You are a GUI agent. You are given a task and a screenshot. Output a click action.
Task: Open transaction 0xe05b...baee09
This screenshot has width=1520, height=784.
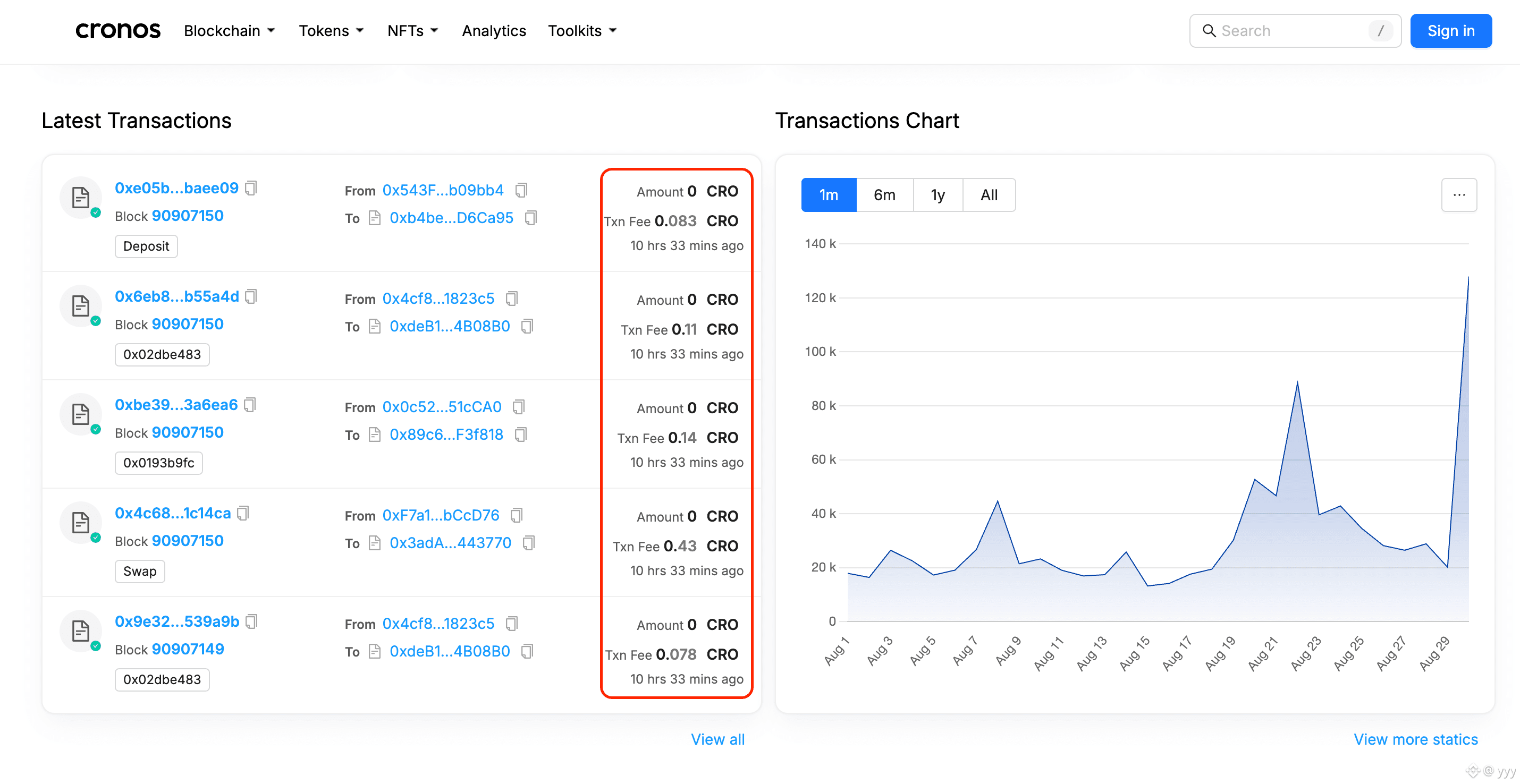176,188
